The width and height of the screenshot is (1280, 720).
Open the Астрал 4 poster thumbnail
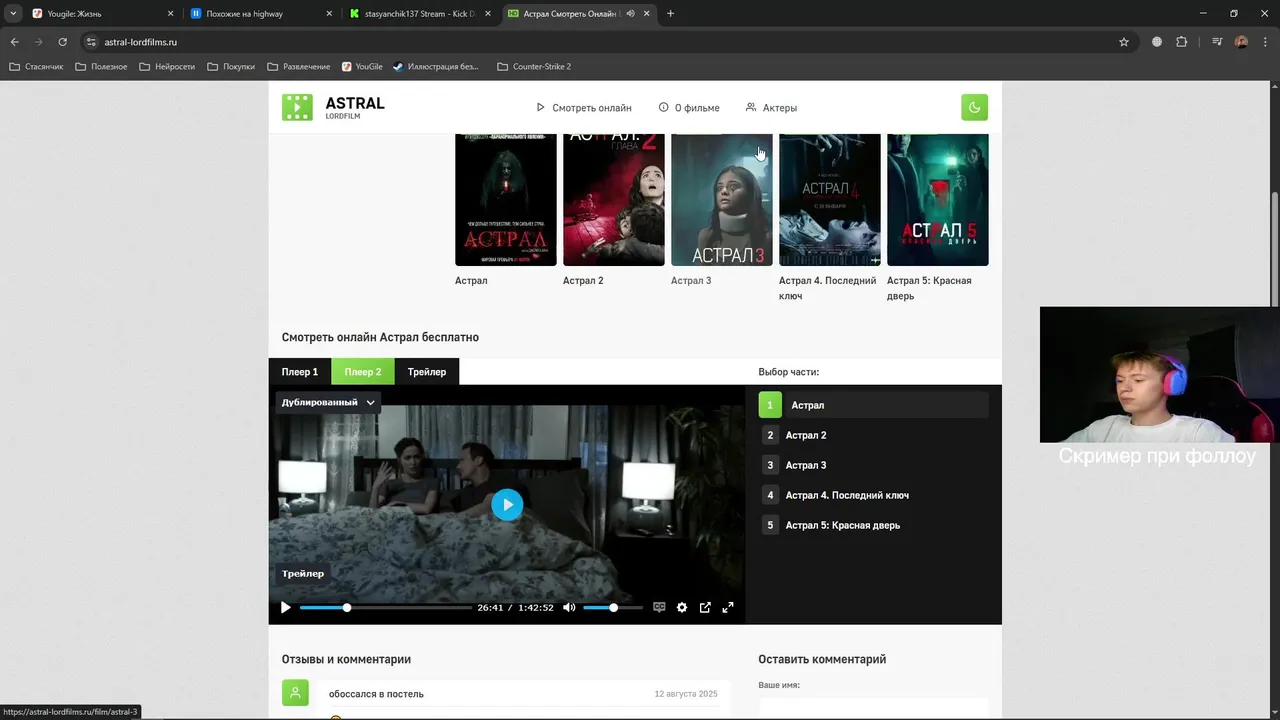(x=830, y=200)
